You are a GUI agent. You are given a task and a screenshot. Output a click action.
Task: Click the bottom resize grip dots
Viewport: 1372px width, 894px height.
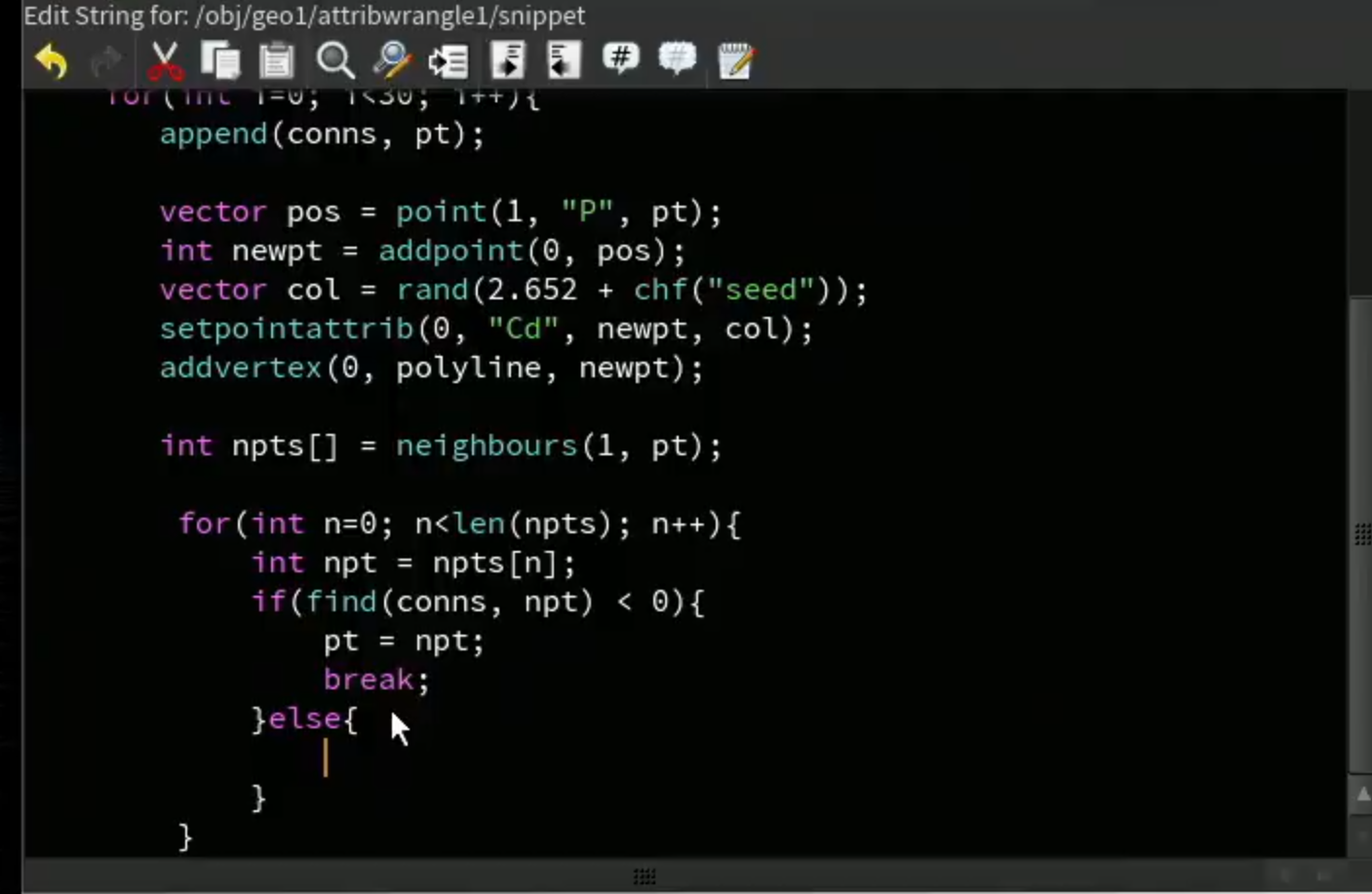tap(645, 876)
